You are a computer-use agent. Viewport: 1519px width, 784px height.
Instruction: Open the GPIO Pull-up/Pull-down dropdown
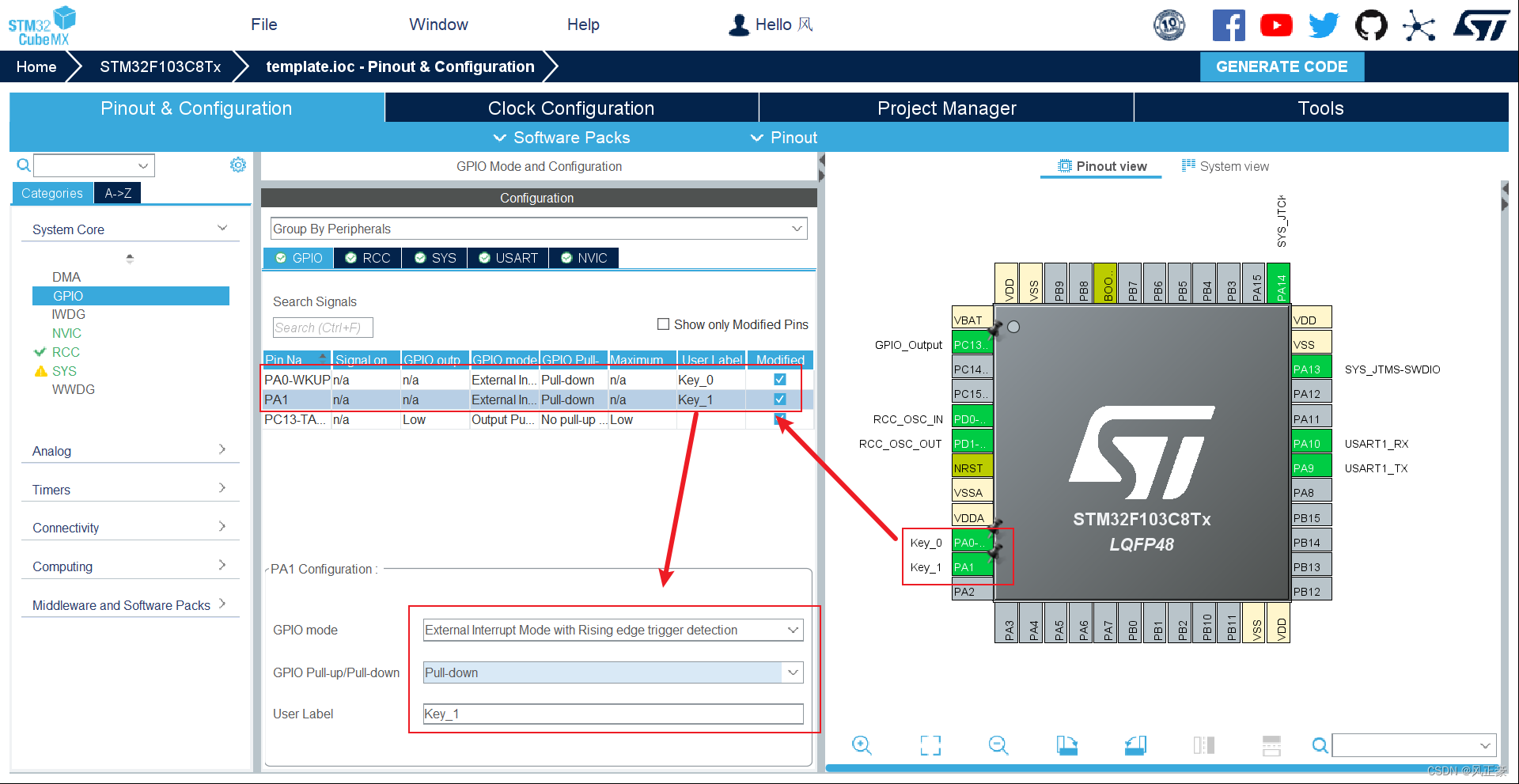pyautogui.click(x=613, y=672)
